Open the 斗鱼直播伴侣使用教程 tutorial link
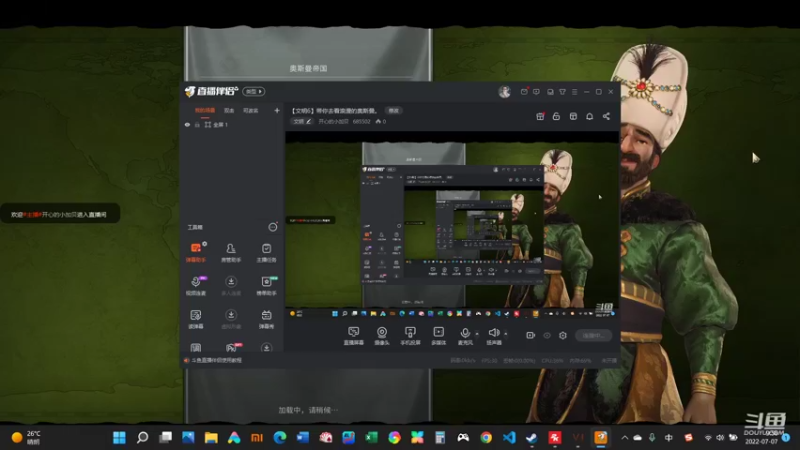Screen dimensions: 800x450 216,360
